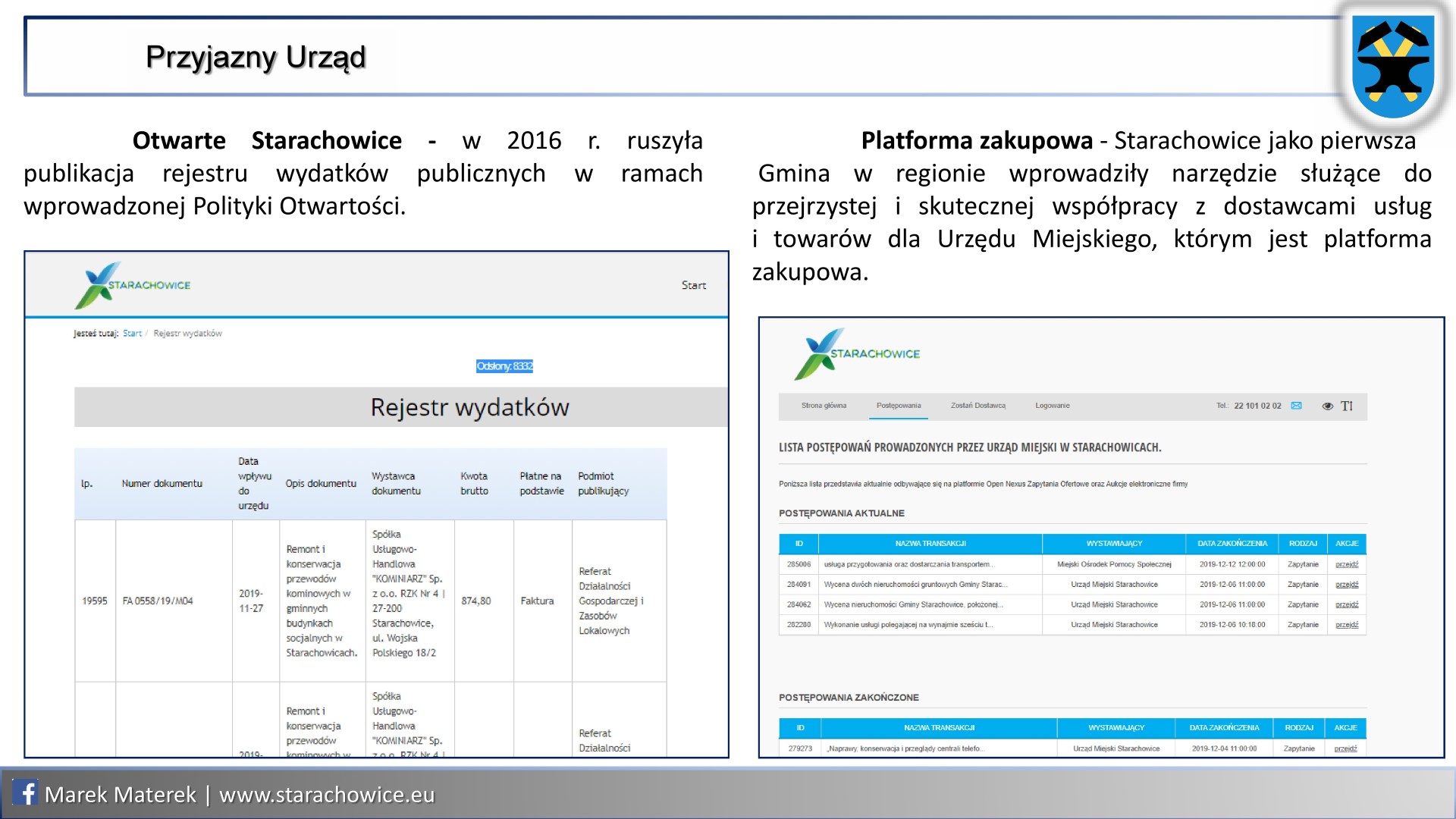
Task: Click the Odsłony: 8332 counter
Action: click(x=504, y=366)
